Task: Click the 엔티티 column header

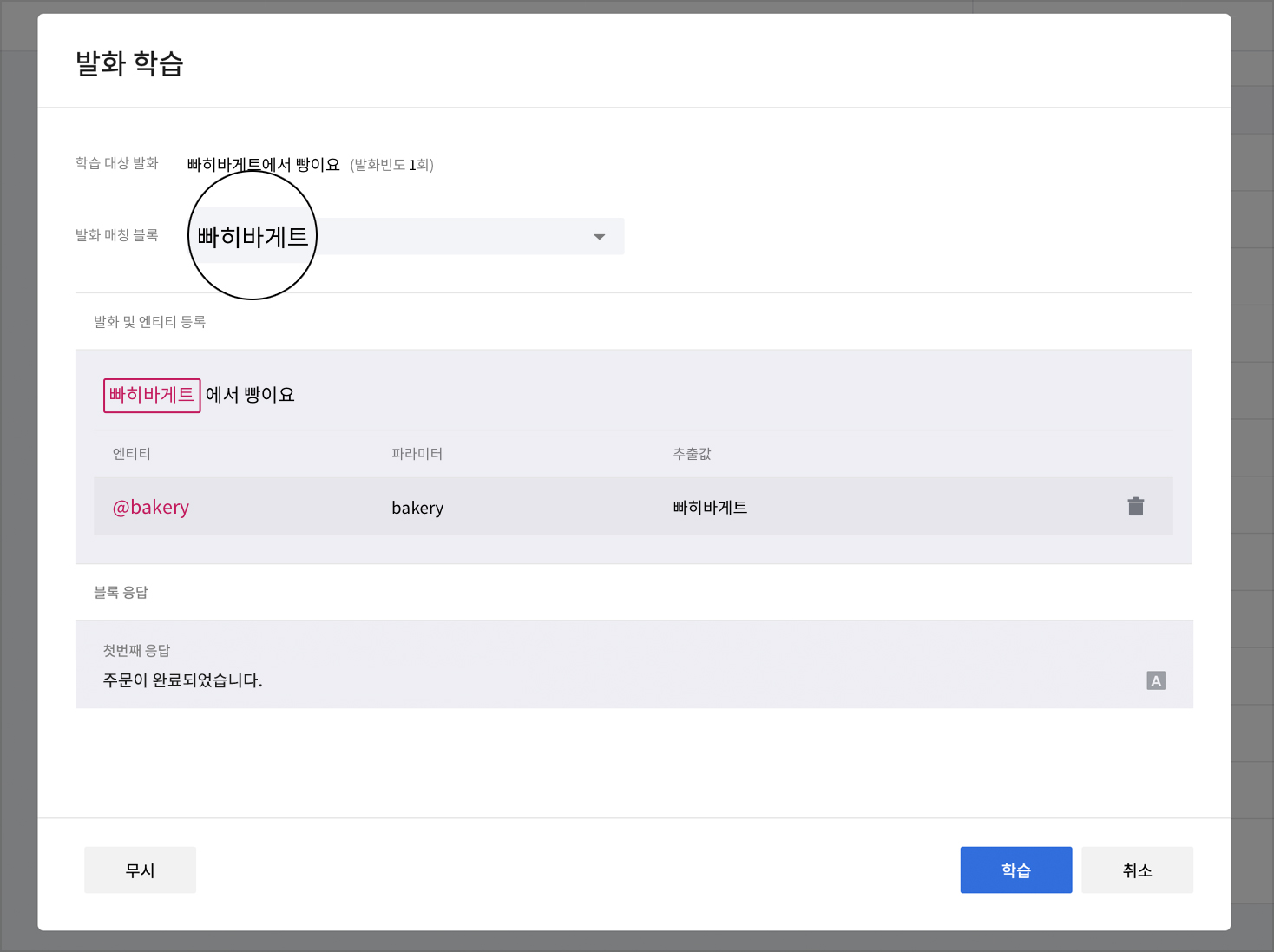Action: 132,454
